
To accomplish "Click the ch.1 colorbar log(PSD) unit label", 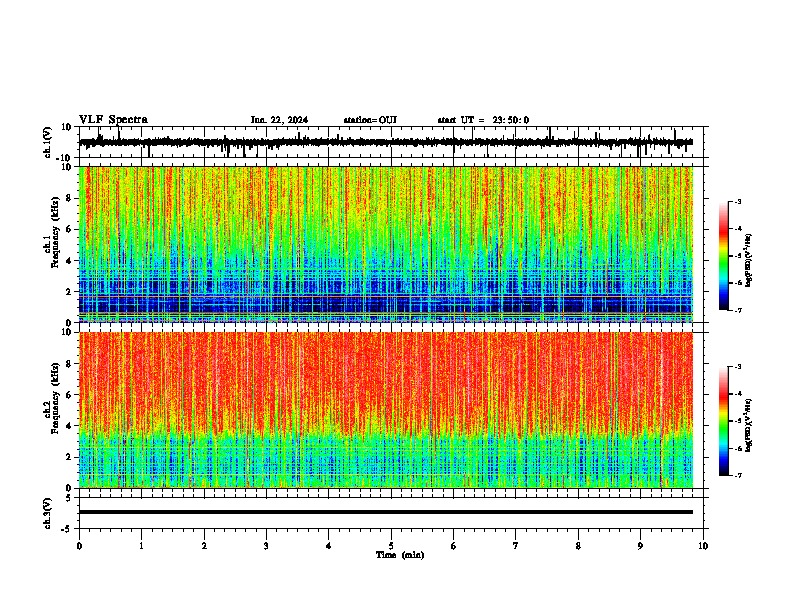I will 749,260.
